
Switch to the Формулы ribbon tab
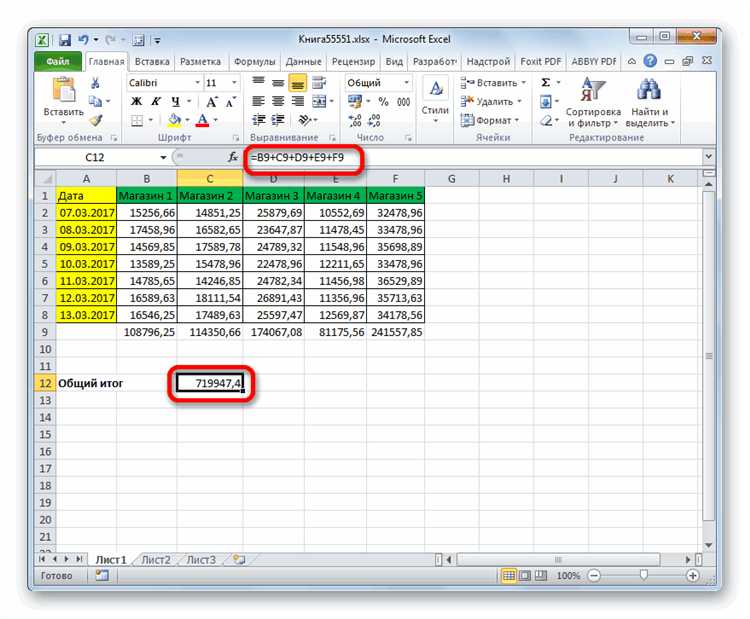(x=254, y=62)
